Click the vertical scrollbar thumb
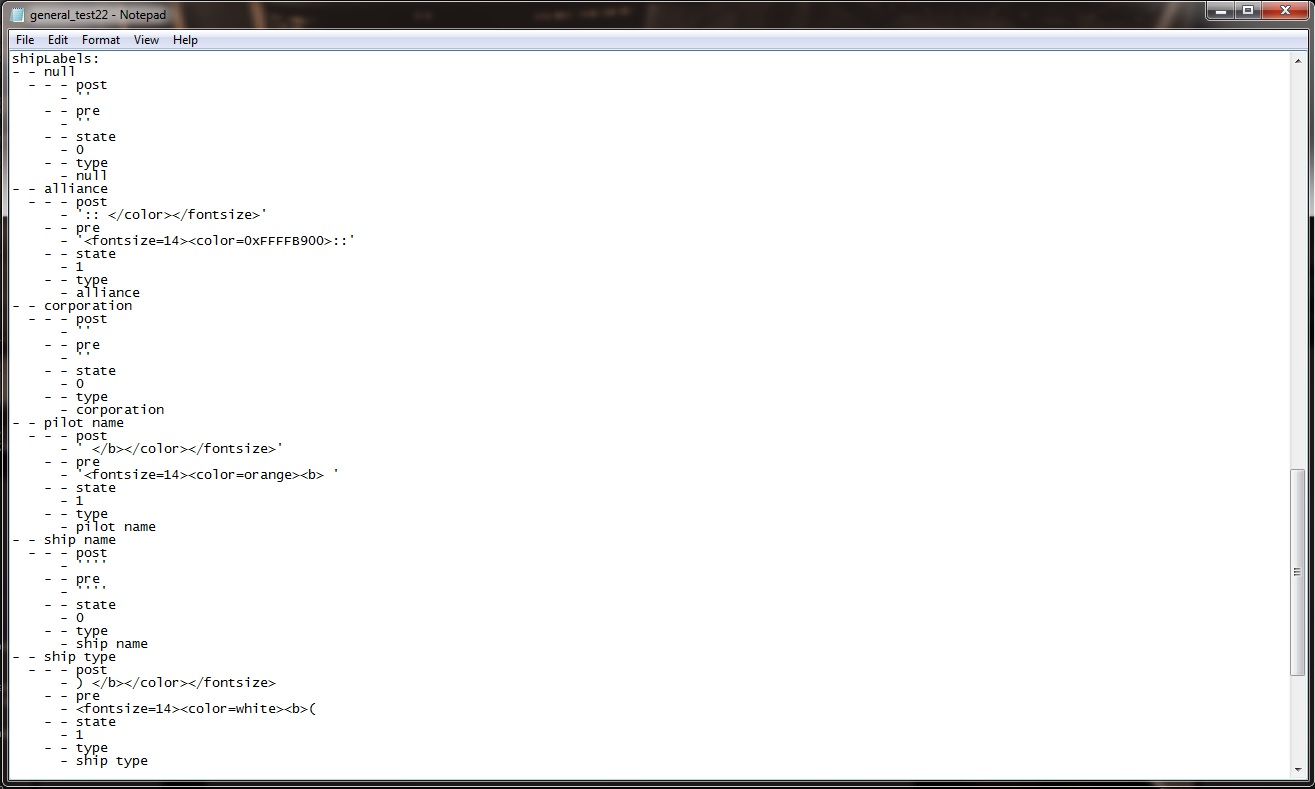Screen dimensions: 1315x789 tap(1297, 572)
